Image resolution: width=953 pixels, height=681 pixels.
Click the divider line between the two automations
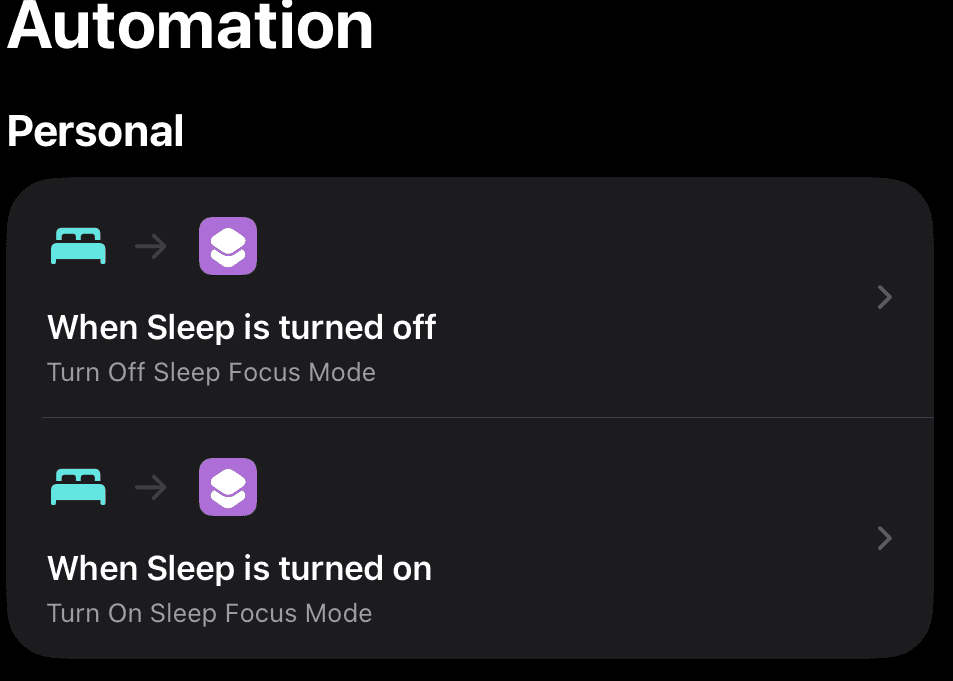[x=488, y=418]
